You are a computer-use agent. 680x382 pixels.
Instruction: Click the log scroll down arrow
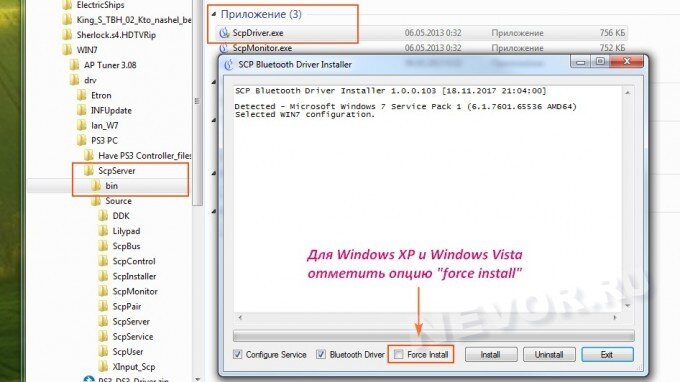pyautogui.click(x=628, y=306)
